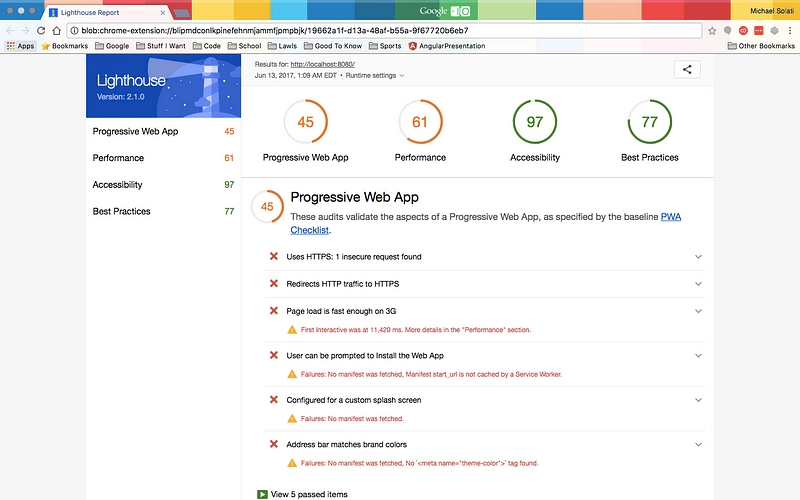Viewport: 800px width, 500px height.
Task: Select Accessibility in the sidebar
Action: tap(163, 185)
